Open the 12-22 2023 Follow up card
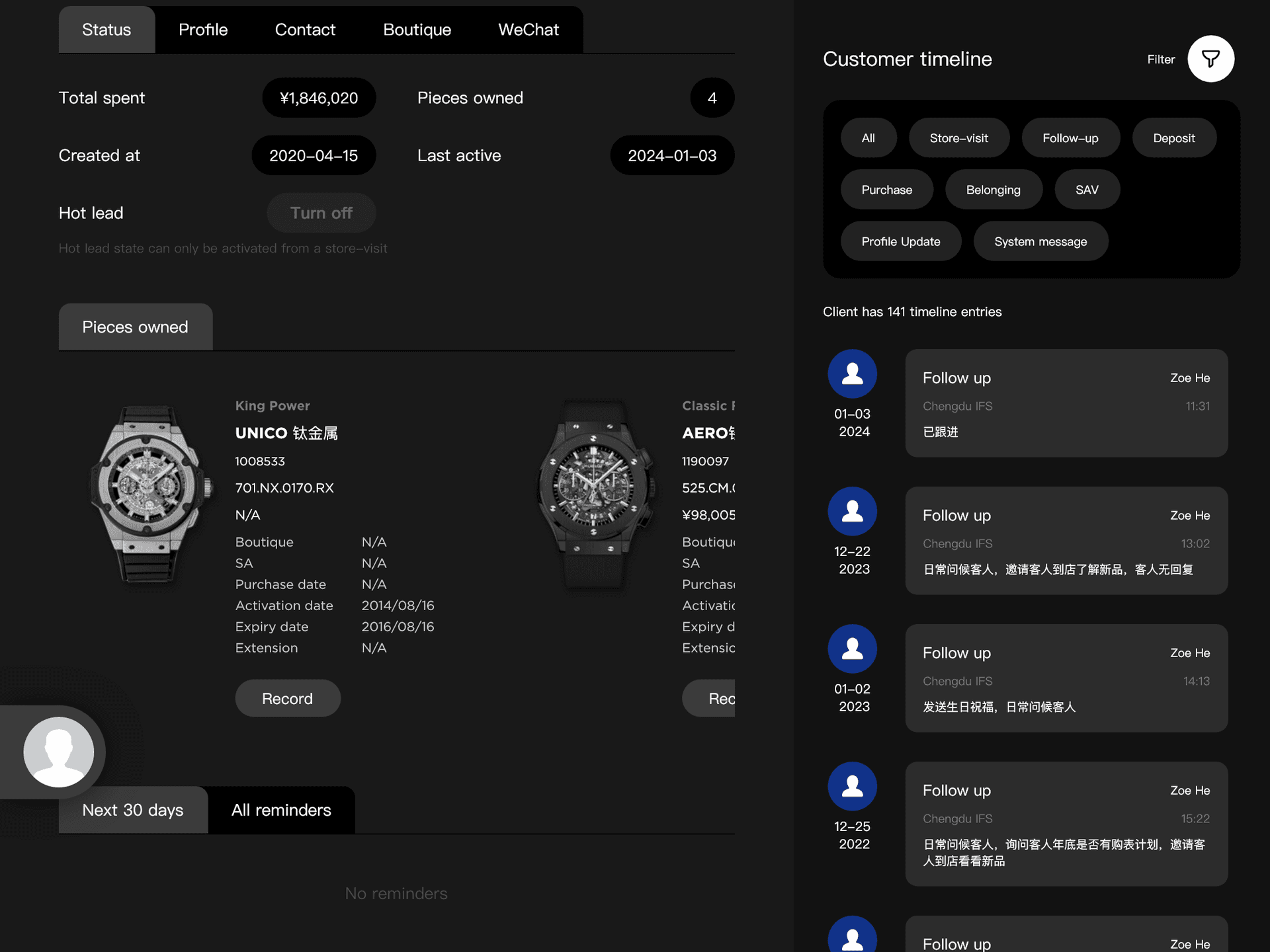The height and width of the screenshot is (952, 1270). click(x=1066, y=541)
